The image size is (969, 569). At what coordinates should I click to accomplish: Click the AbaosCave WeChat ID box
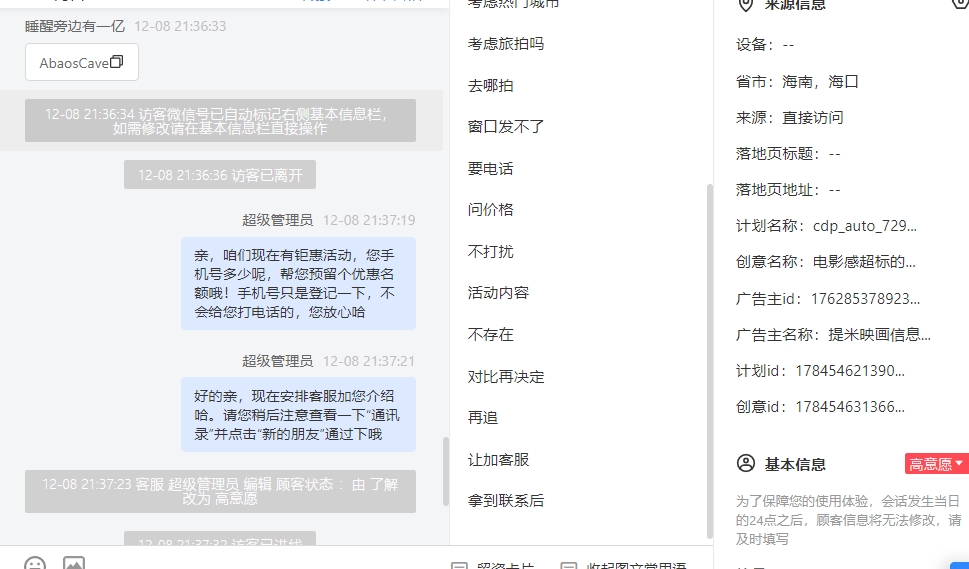pyautogui.click(x=82, y=62)
